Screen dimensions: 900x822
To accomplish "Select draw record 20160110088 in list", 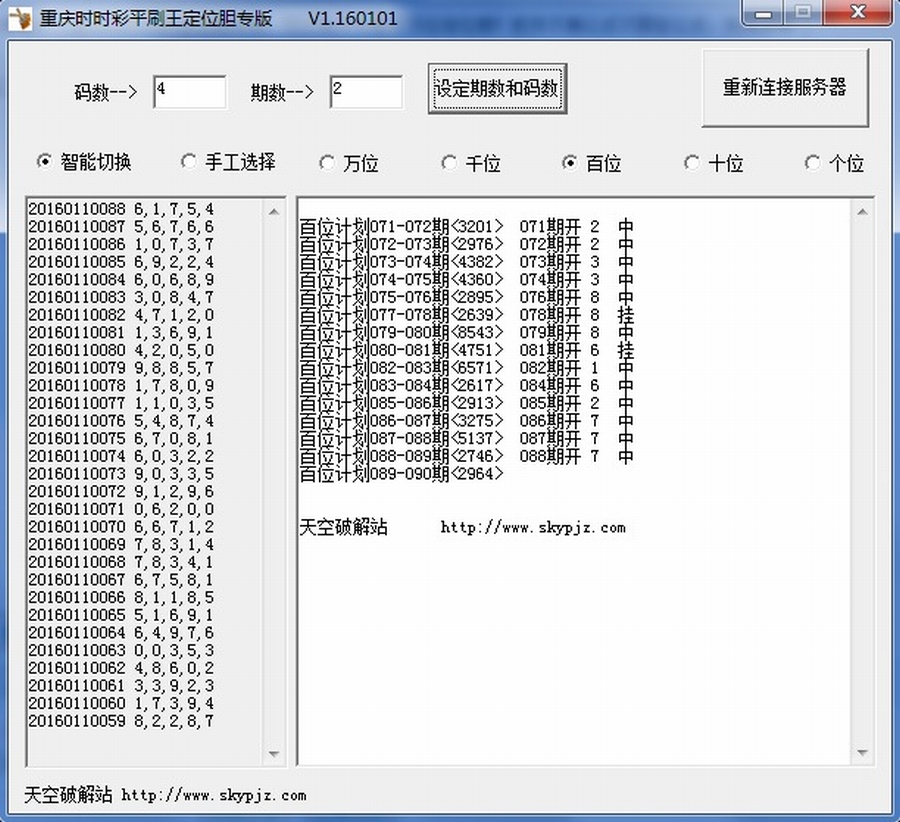I will pos(120,209).
